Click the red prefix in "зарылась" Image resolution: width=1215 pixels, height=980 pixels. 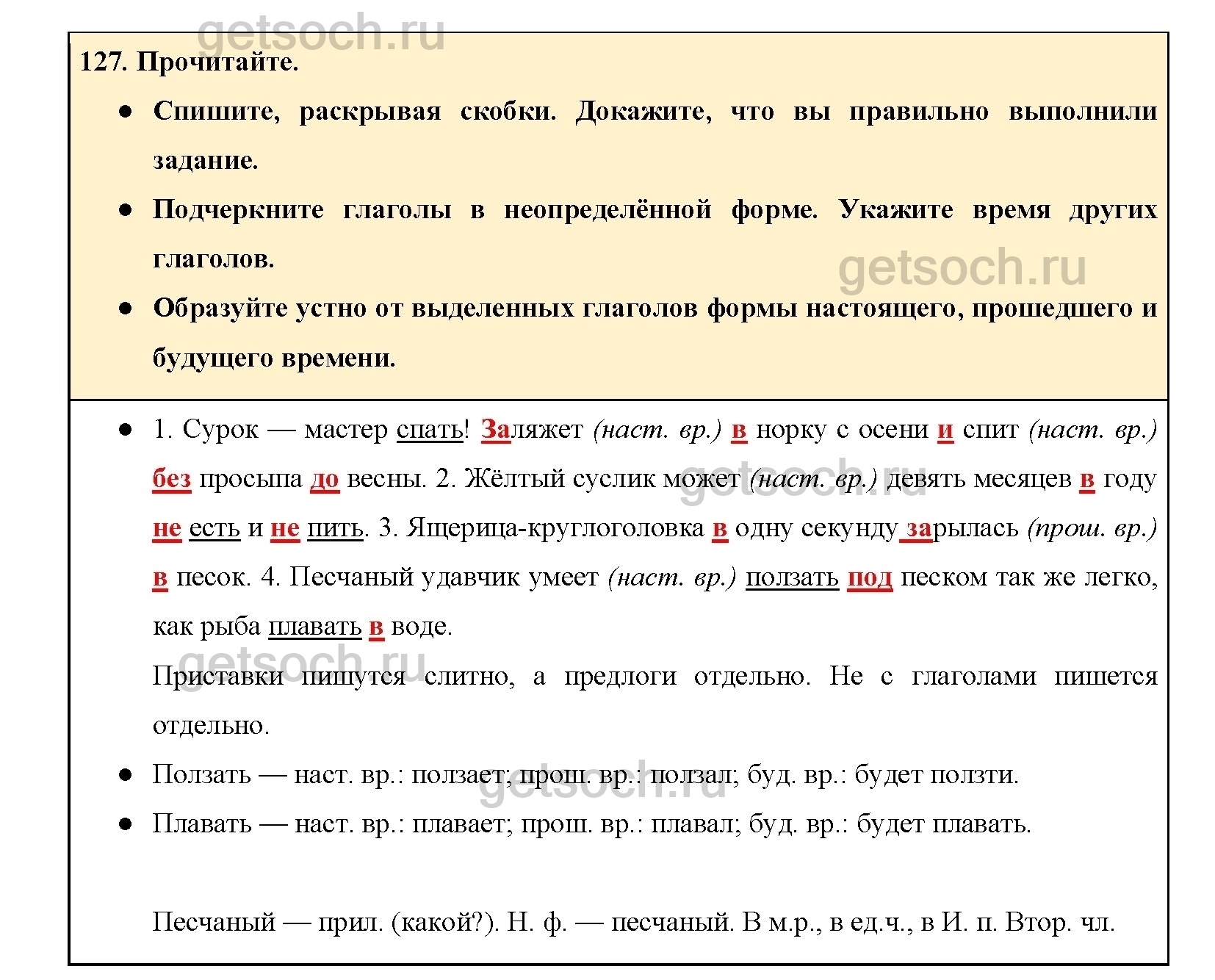pos(919,527)
